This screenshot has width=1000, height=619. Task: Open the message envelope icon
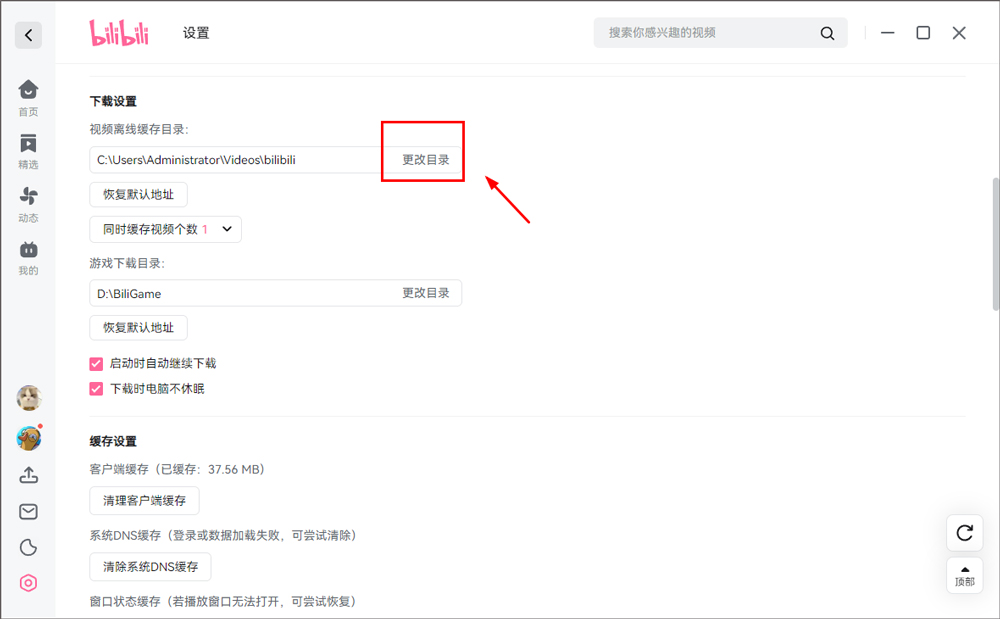click(x=28, y=511)
